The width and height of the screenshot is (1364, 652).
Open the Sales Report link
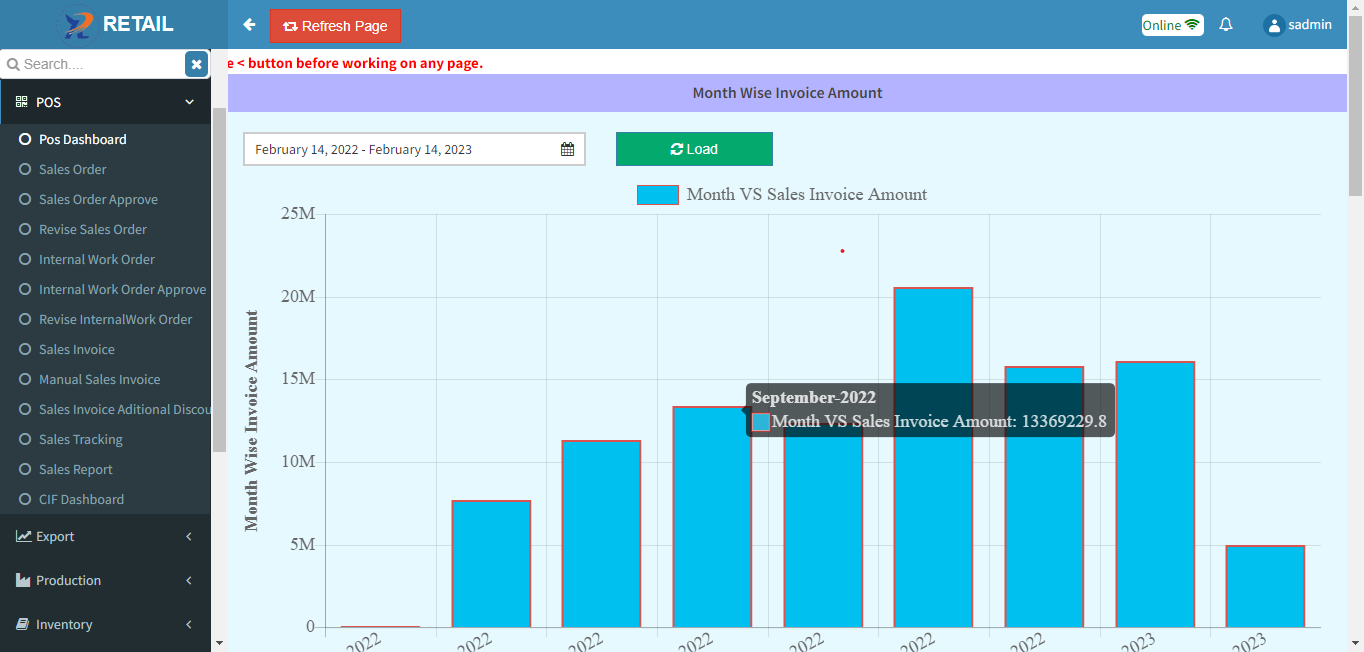click(75, 470)
